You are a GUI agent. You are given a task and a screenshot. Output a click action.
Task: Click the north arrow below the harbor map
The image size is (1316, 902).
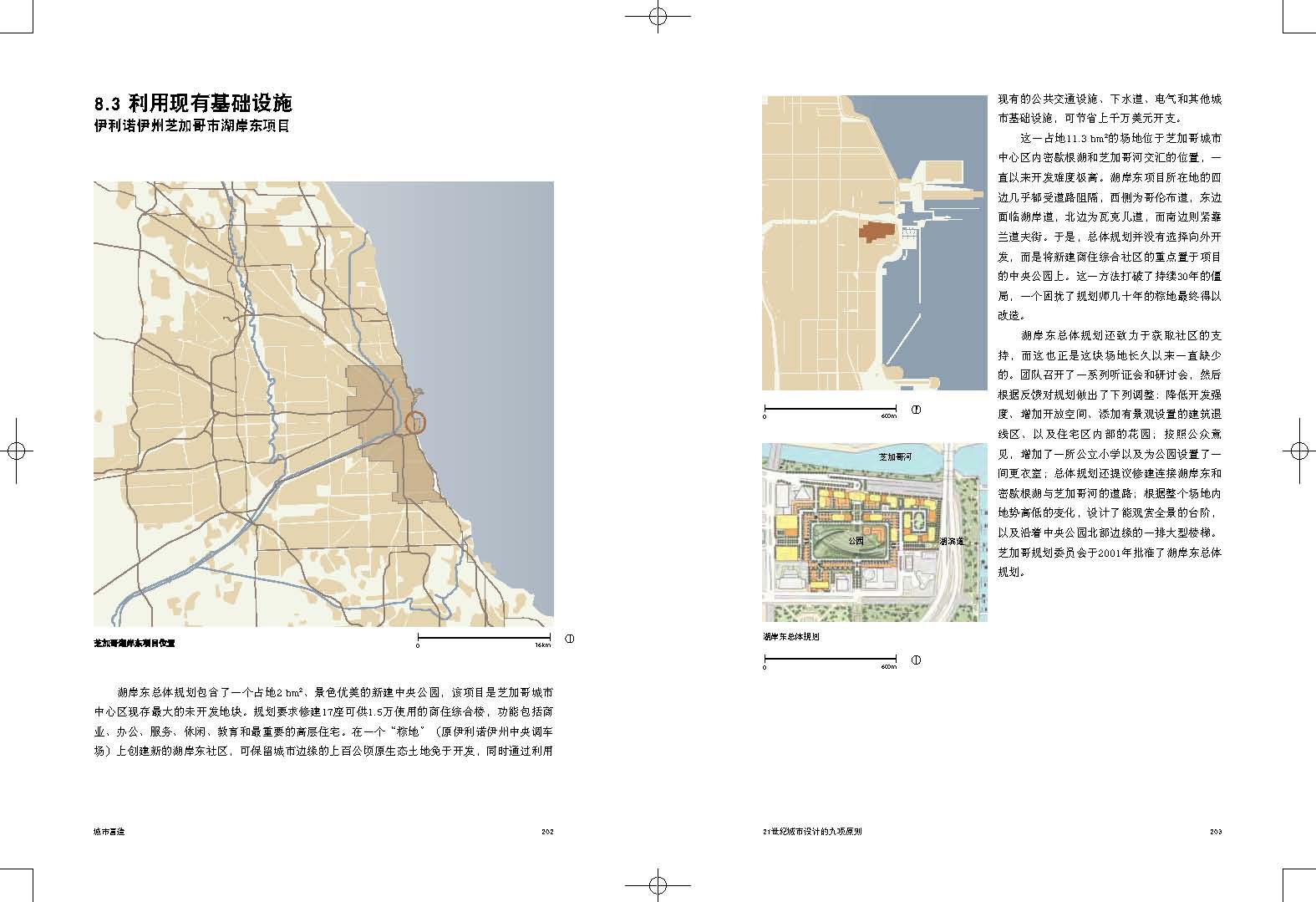click(916, 410)
